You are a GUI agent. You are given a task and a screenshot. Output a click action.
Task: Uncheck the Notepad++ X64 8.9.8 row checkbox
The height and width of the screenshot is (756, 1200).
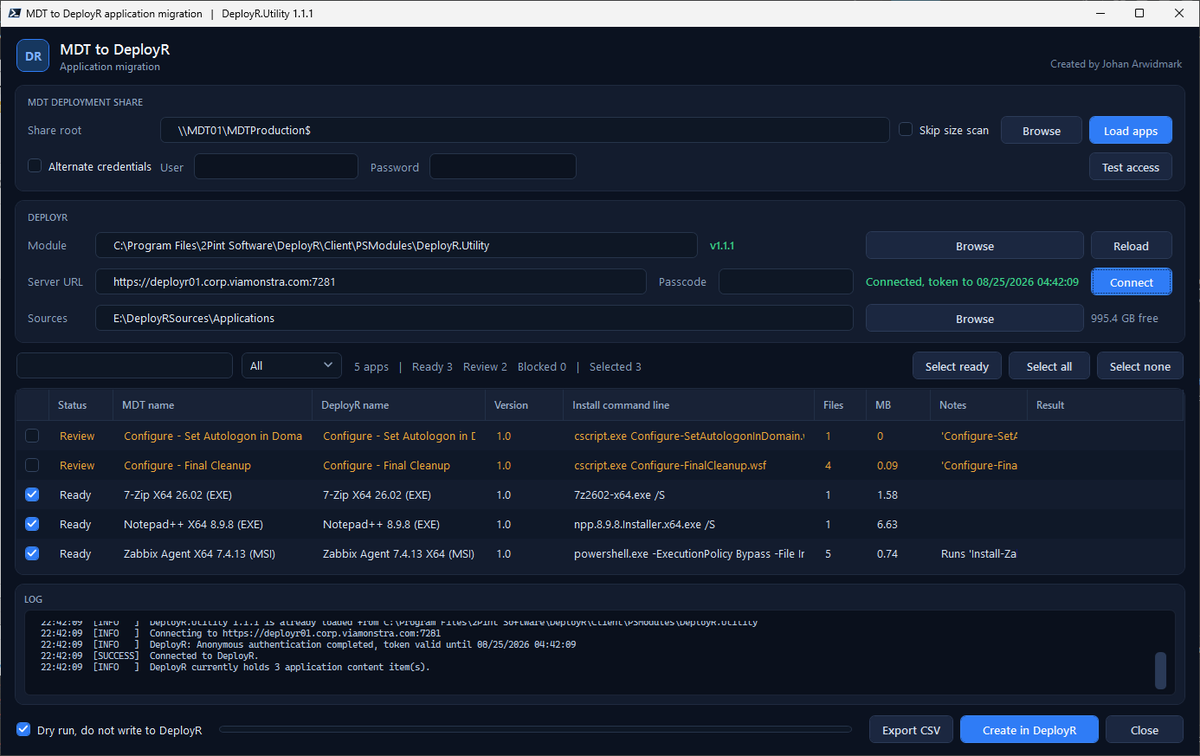click(33, 524)
